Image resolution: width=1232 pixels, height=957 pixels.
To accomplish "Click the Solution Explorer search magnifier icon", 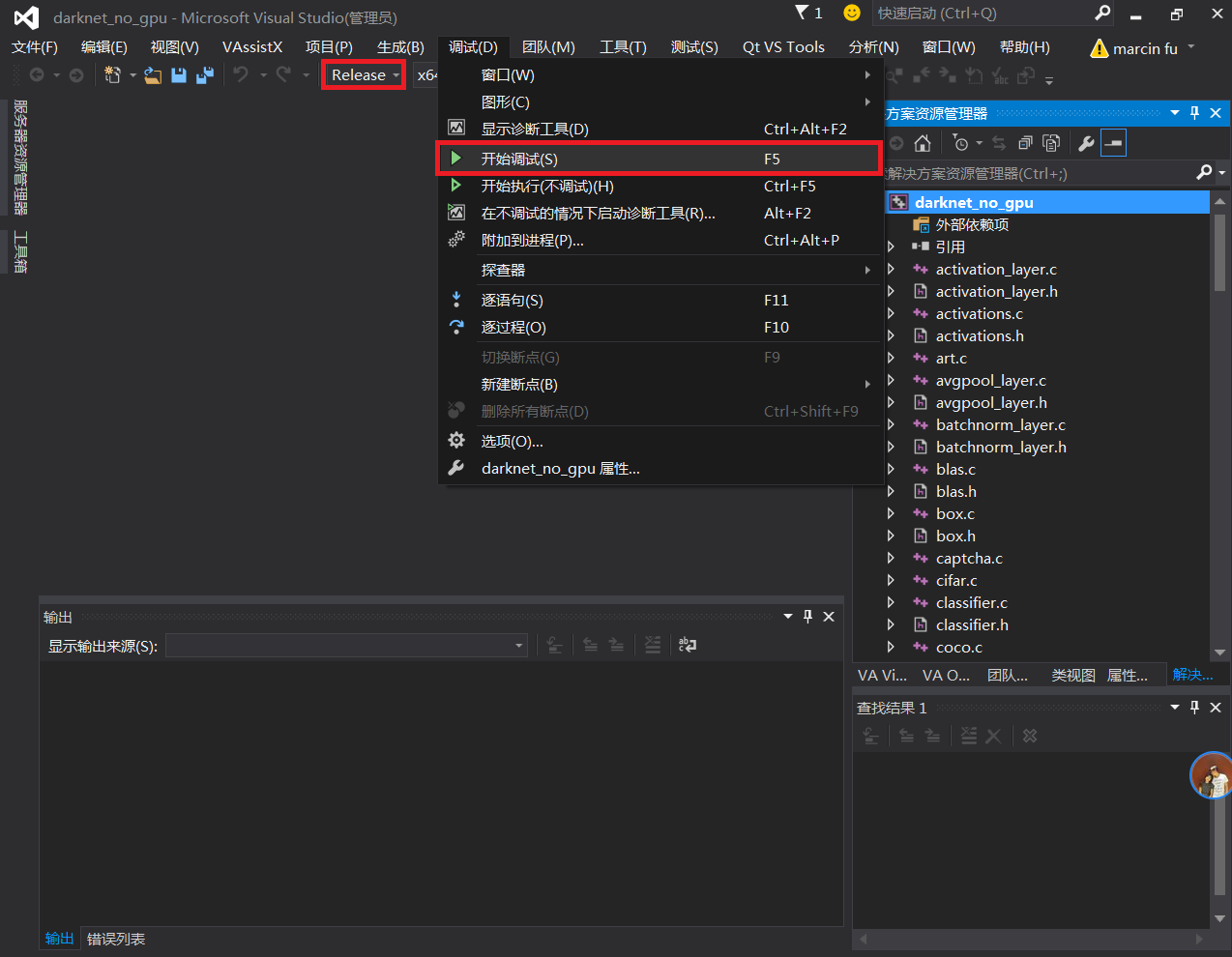I will [1204, 172].
